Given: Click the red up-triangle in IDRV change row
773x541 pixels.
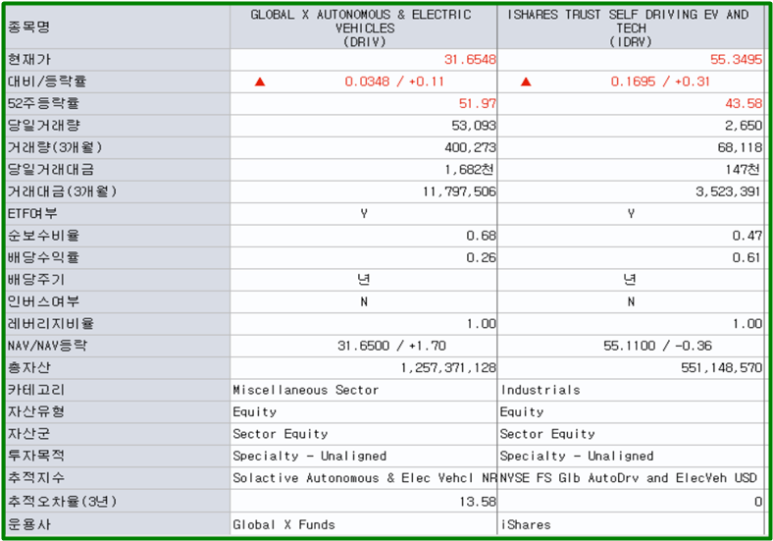Looking at the screenshot, I should click(x=526, y=82).
